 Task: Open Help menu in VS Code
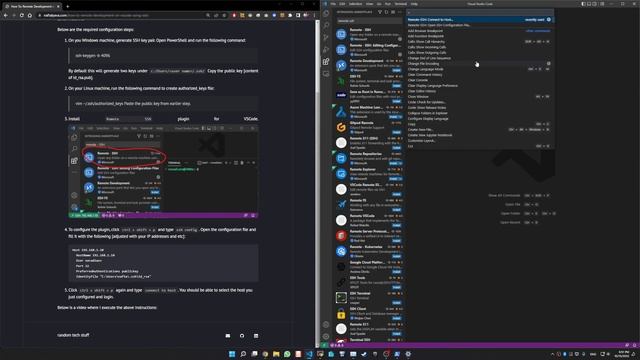click(x=414, y=4)
